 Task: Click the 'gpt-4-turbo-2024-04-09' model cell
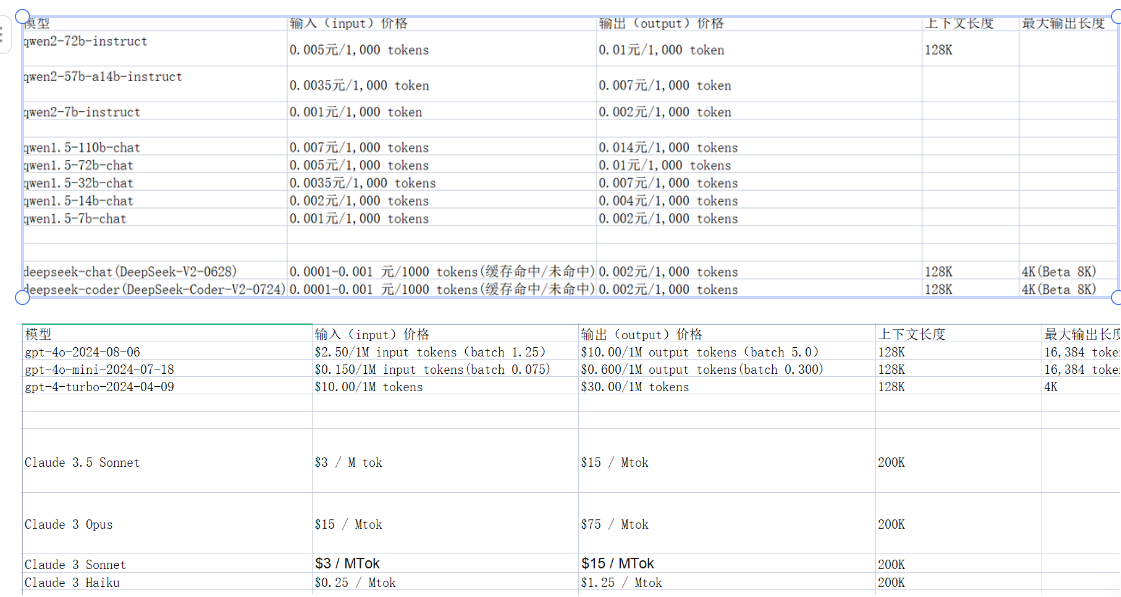pos(99,387)
